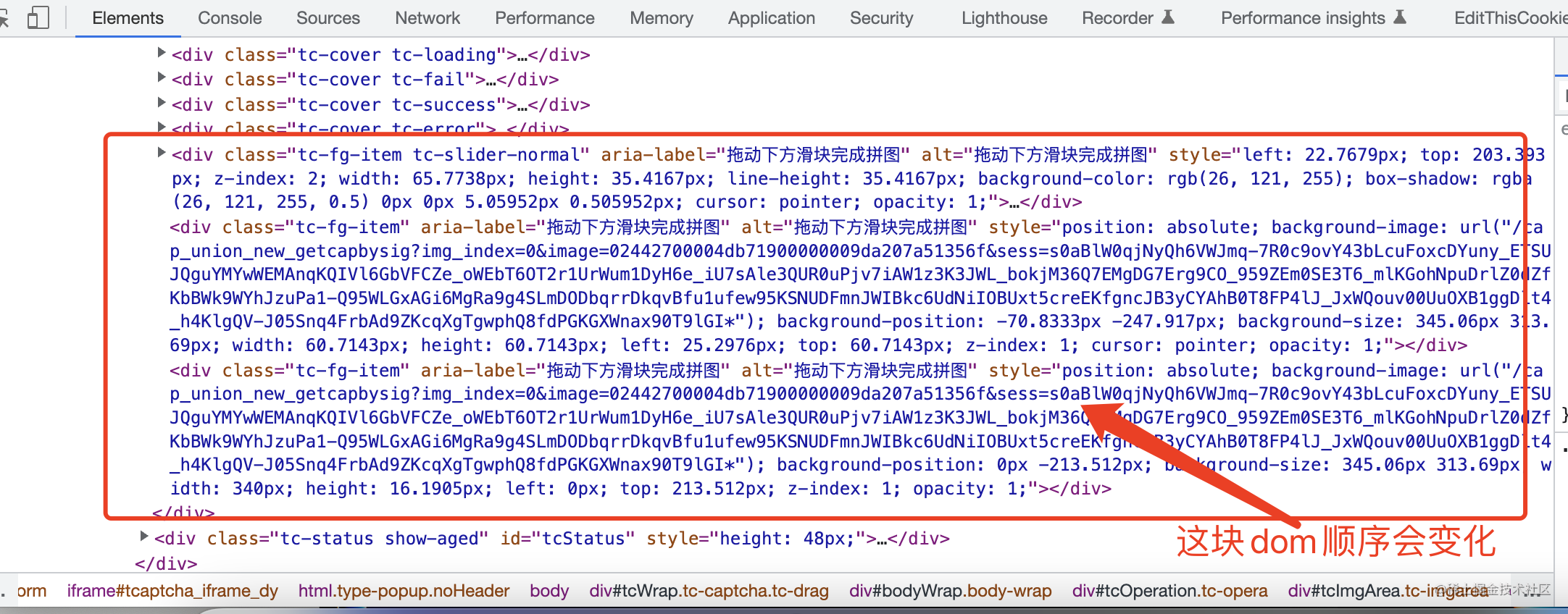Open the Performance tab
The image size is (1568, 614).
click(x=545, y=18)
